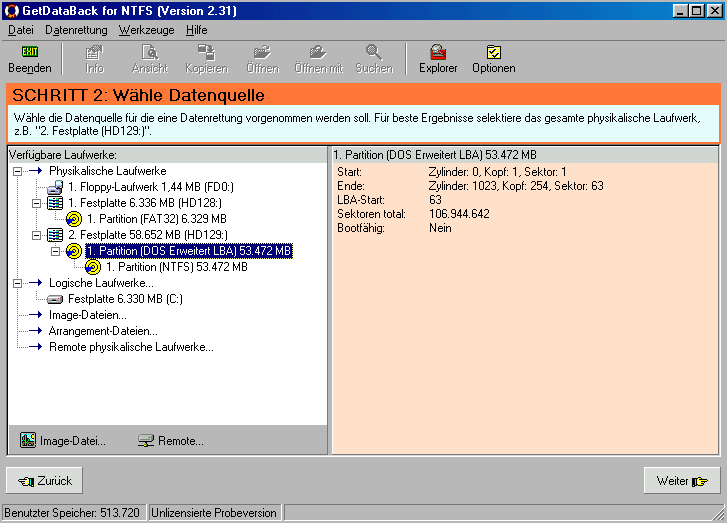The height and width of the screenshot is (523, 727).
Task: Select Arrangement-Dateien... tree label
Action: click(x=103, y=331)
